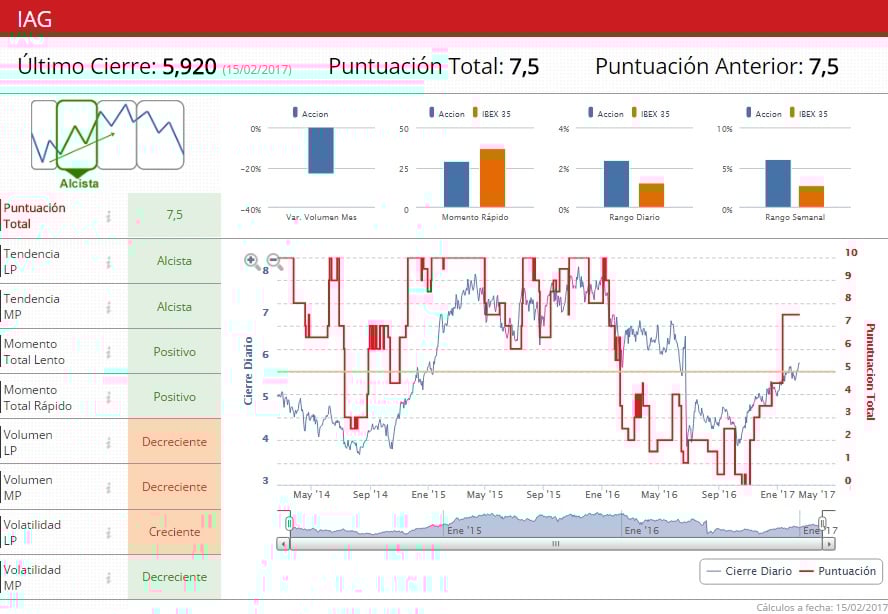The width and height of the screenshot is (888, 614).
Task: Click the Ene '16 label in navigator
Action: point(642,531)
